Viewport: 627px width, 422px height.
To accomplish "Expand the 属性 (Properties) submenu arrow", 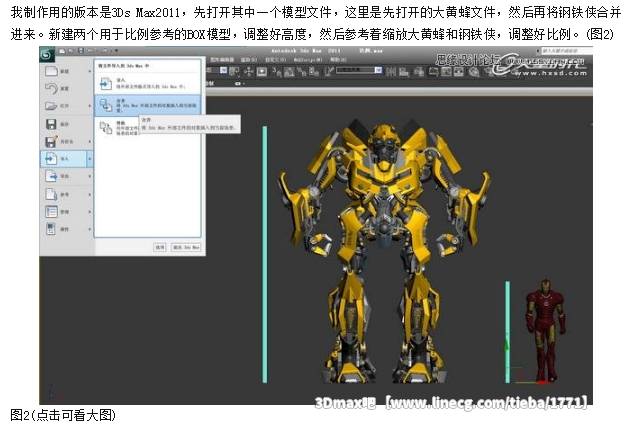I will pyautogui.click(x=90, y=229).
